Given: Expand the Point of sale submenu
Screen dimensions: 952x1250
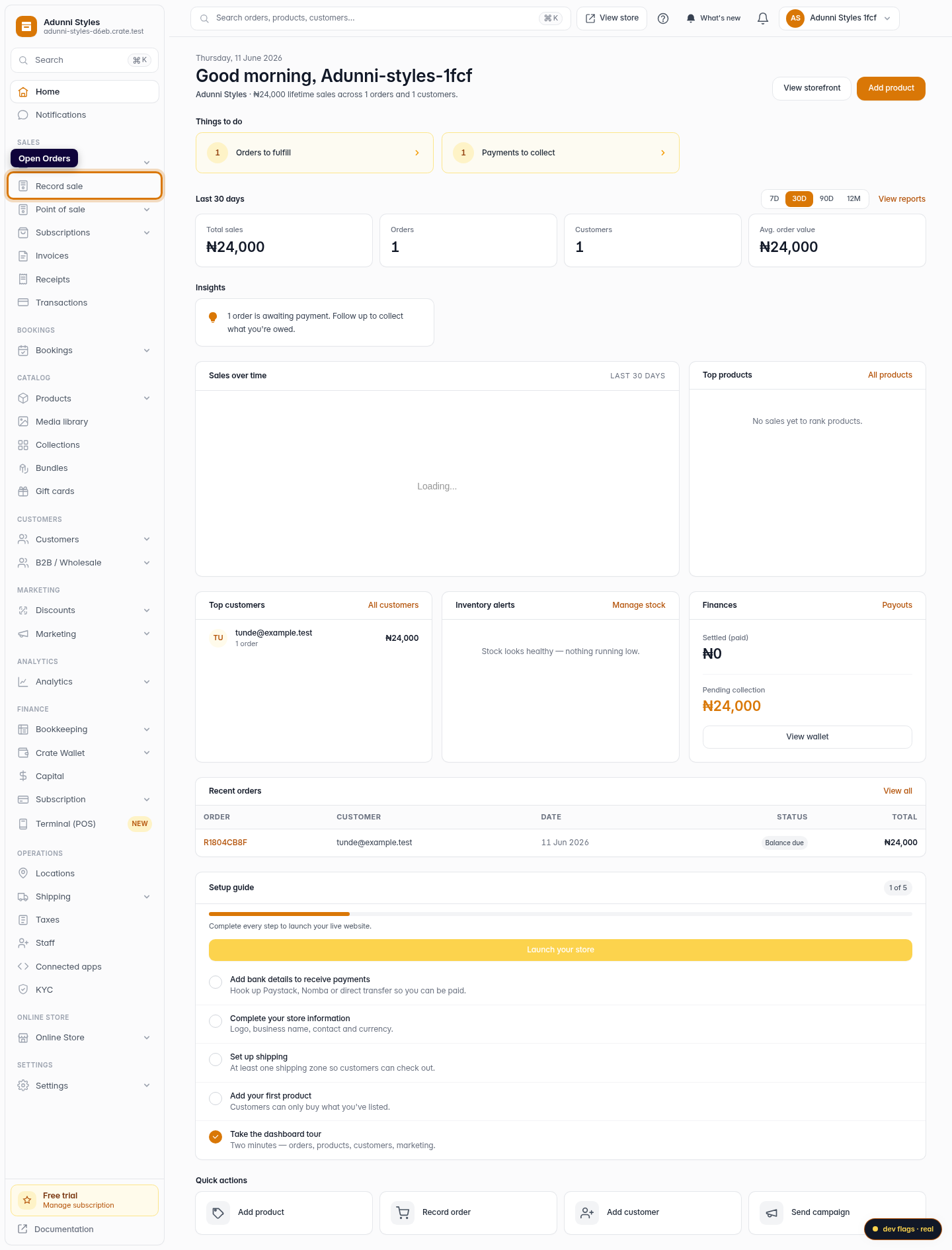Looking at the screenshot, I should (147, 210).
